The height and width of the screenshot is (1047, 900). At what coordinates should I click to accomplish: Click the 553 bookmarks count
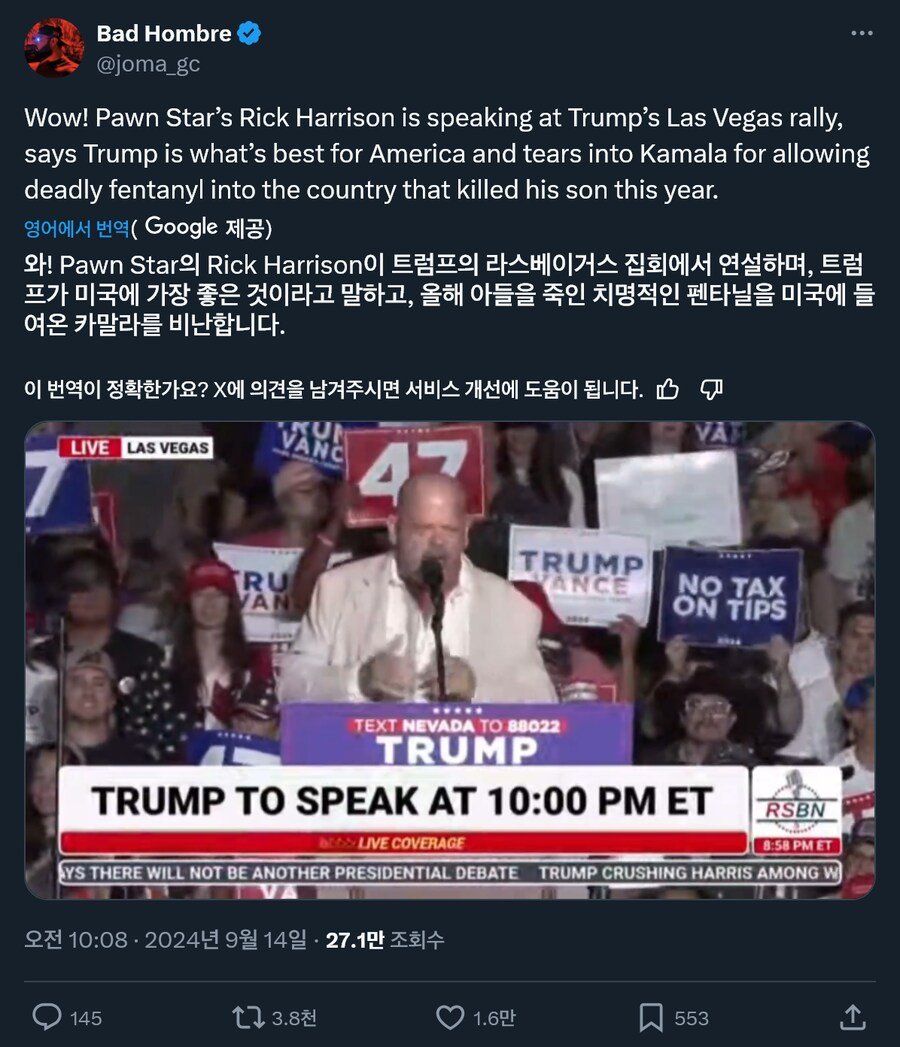coord(691,1018)
